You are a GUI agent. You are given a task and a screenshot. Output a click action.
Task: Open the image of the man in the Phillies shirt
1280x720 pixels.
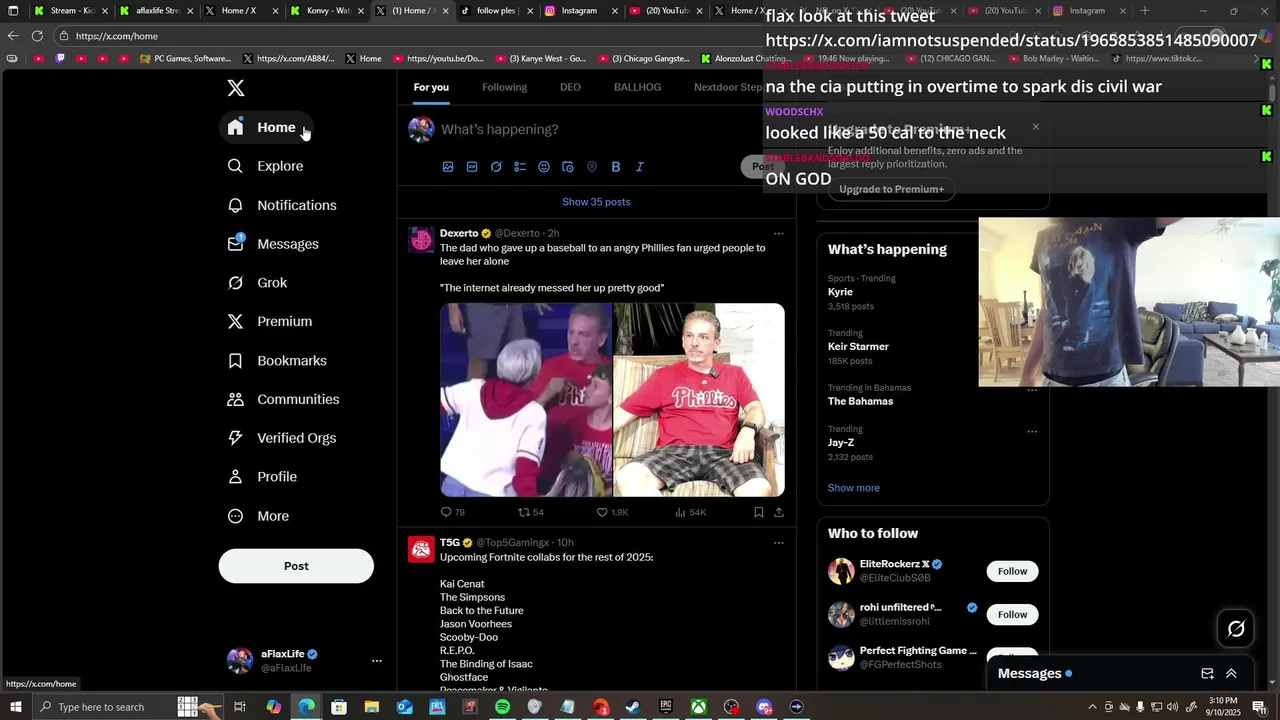699,400
